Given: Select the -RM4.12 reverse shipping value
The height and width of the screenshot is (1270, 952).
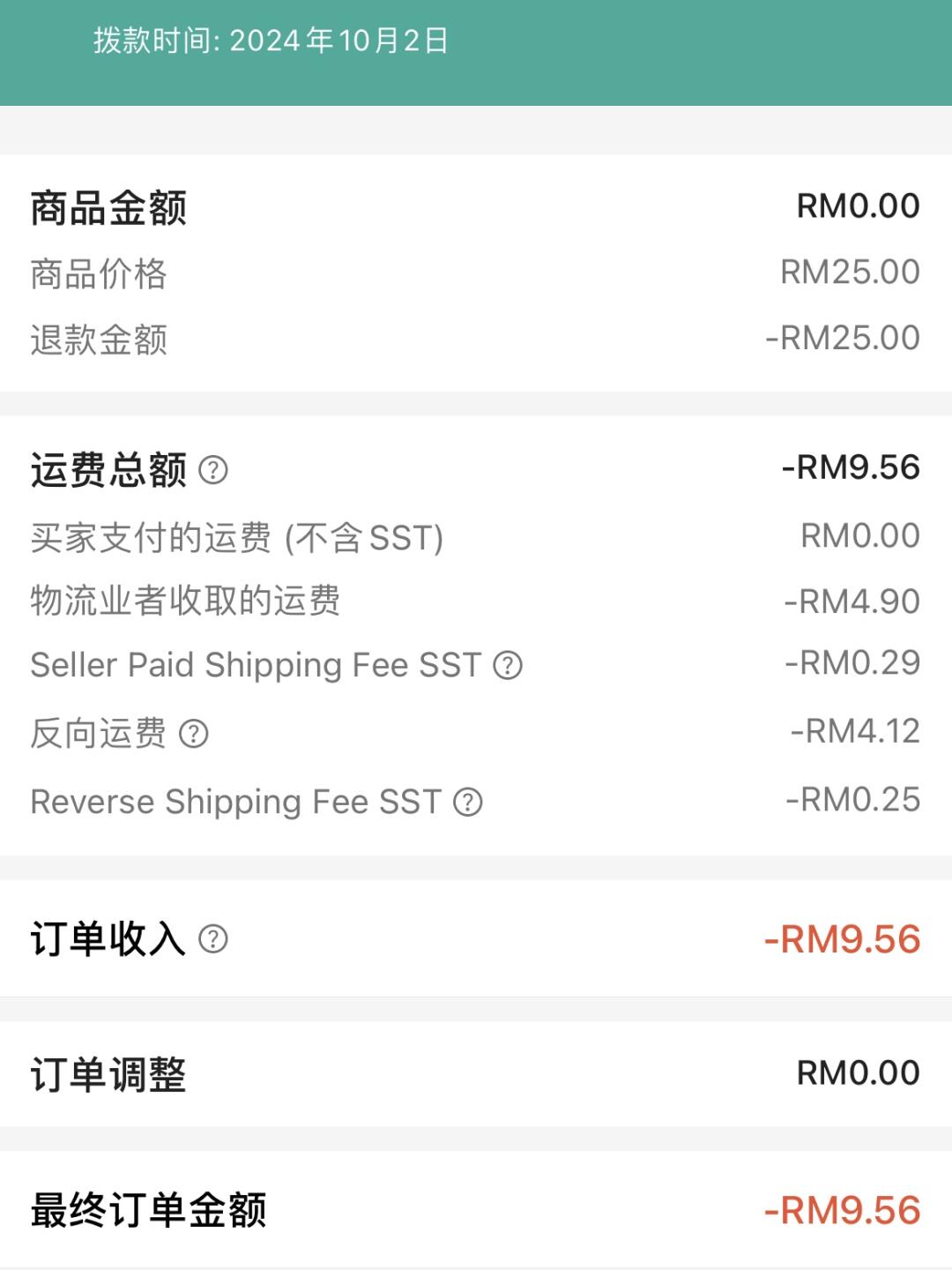Looking at the screenshot, I should click(855, 731).
